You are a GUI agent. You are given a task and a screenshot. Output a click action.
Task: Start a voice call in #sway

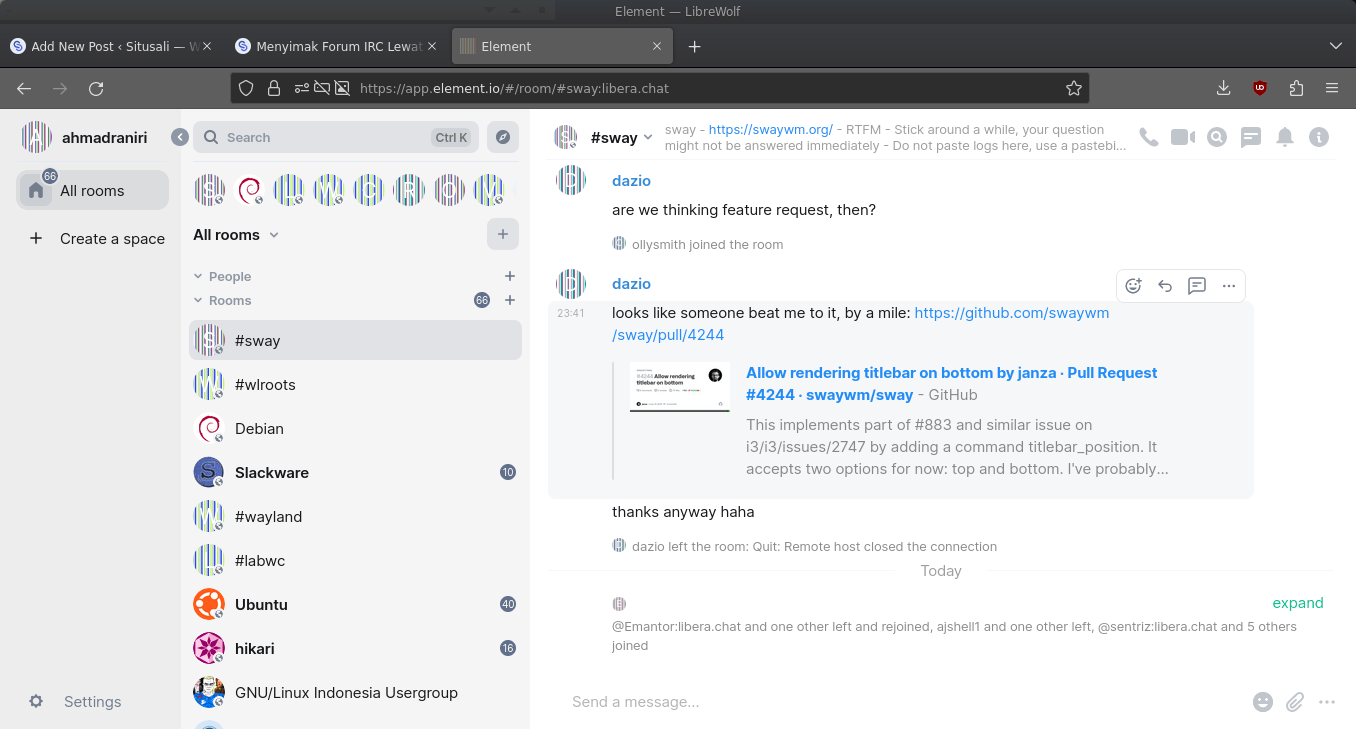[1149, 137]
